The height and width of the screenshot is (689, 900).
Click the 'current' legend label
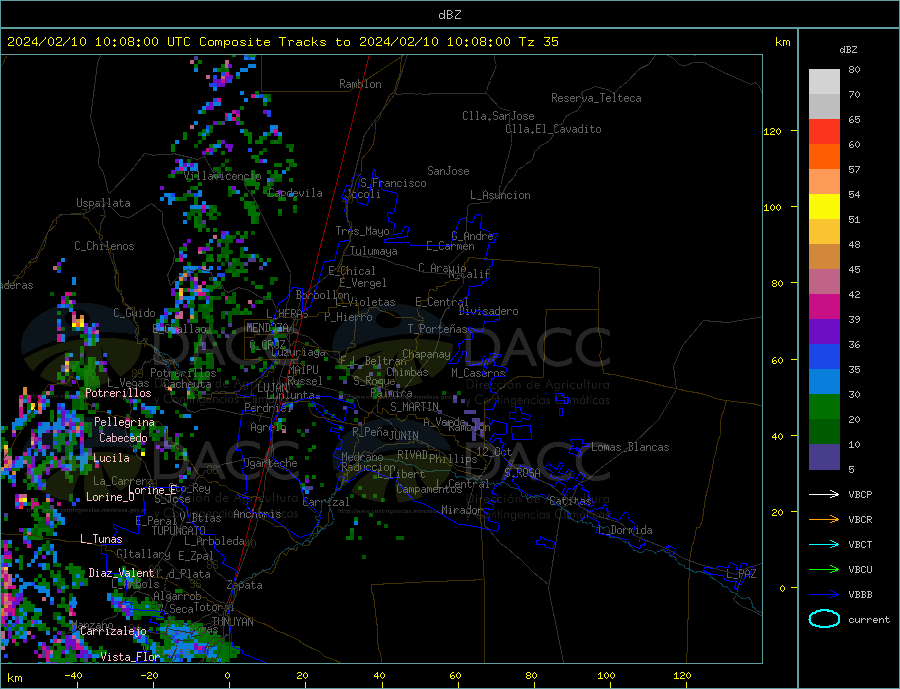pos(869,620)
